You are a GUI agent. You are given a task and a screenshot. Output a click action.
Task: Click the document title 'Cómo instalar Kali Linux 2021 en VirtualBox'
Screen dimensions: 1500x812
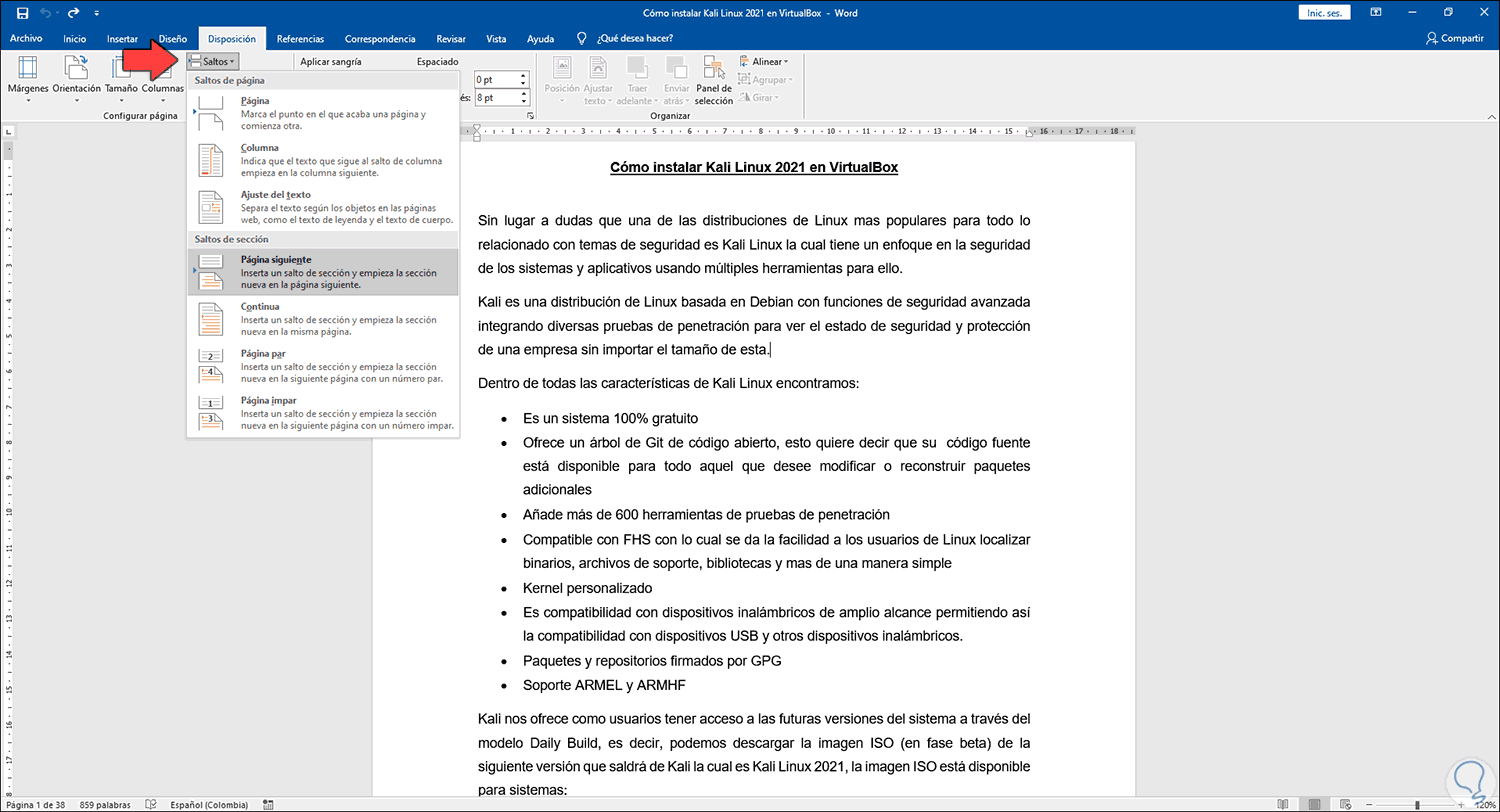(x=754, y=168)
